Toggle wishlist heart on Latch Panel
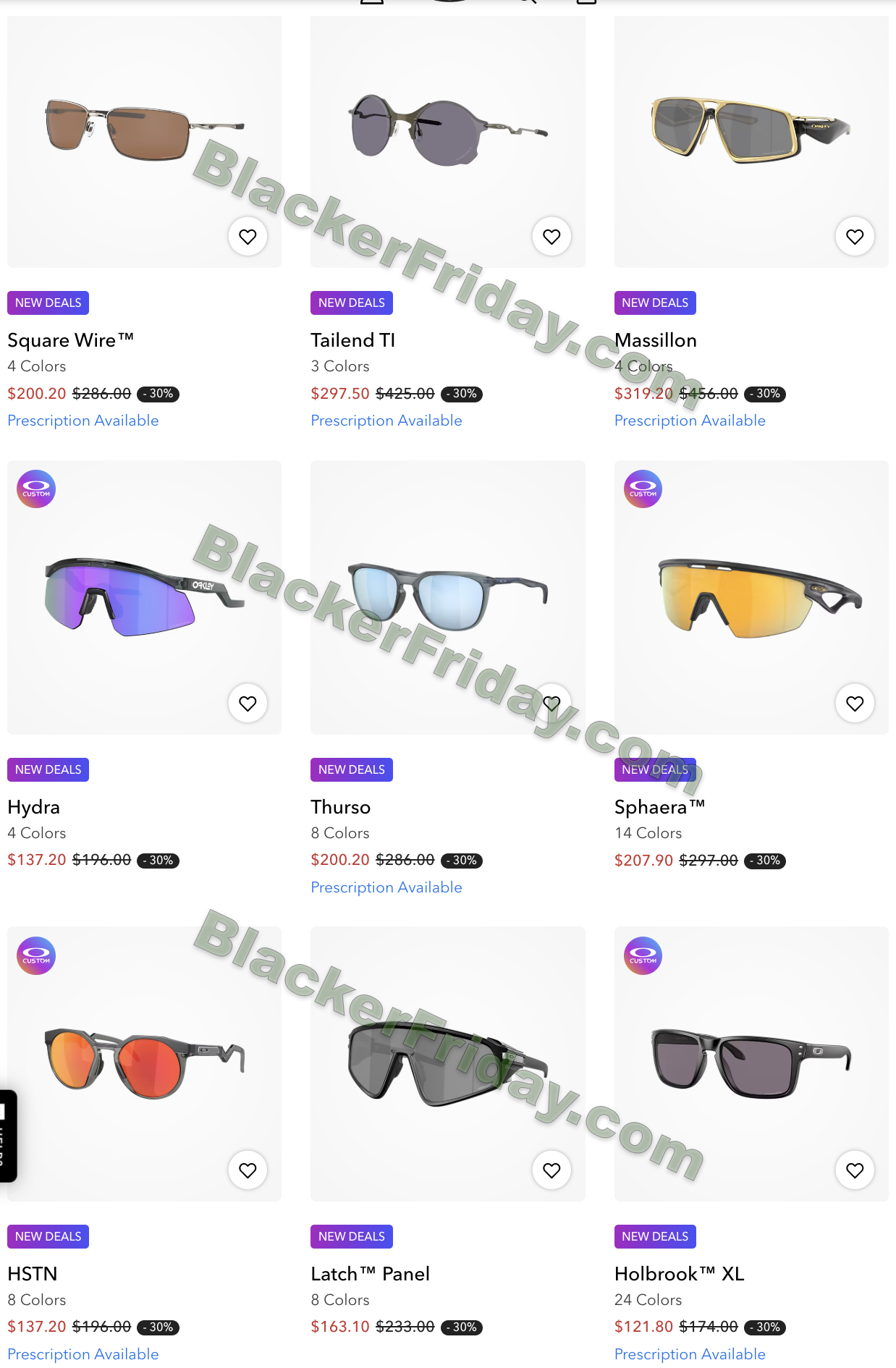 coord(551,1170)
